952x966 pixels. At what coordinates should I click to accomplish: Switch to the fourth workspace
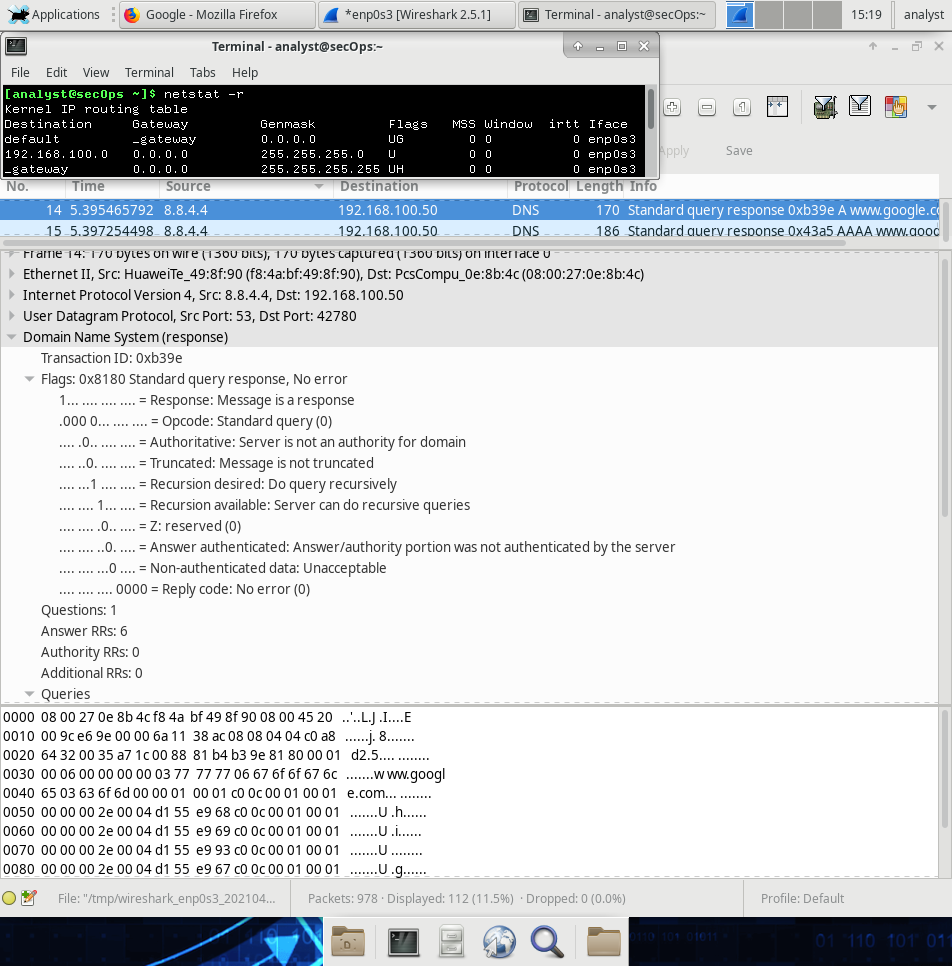827,14
